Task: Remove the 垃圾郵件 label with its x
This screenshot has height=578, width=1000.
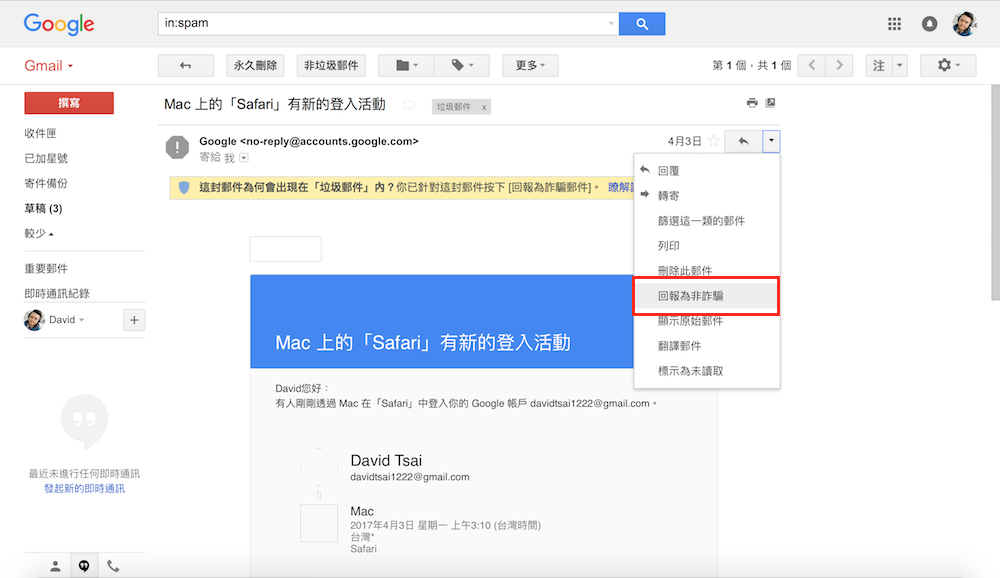Action: [x=484, y=107]
